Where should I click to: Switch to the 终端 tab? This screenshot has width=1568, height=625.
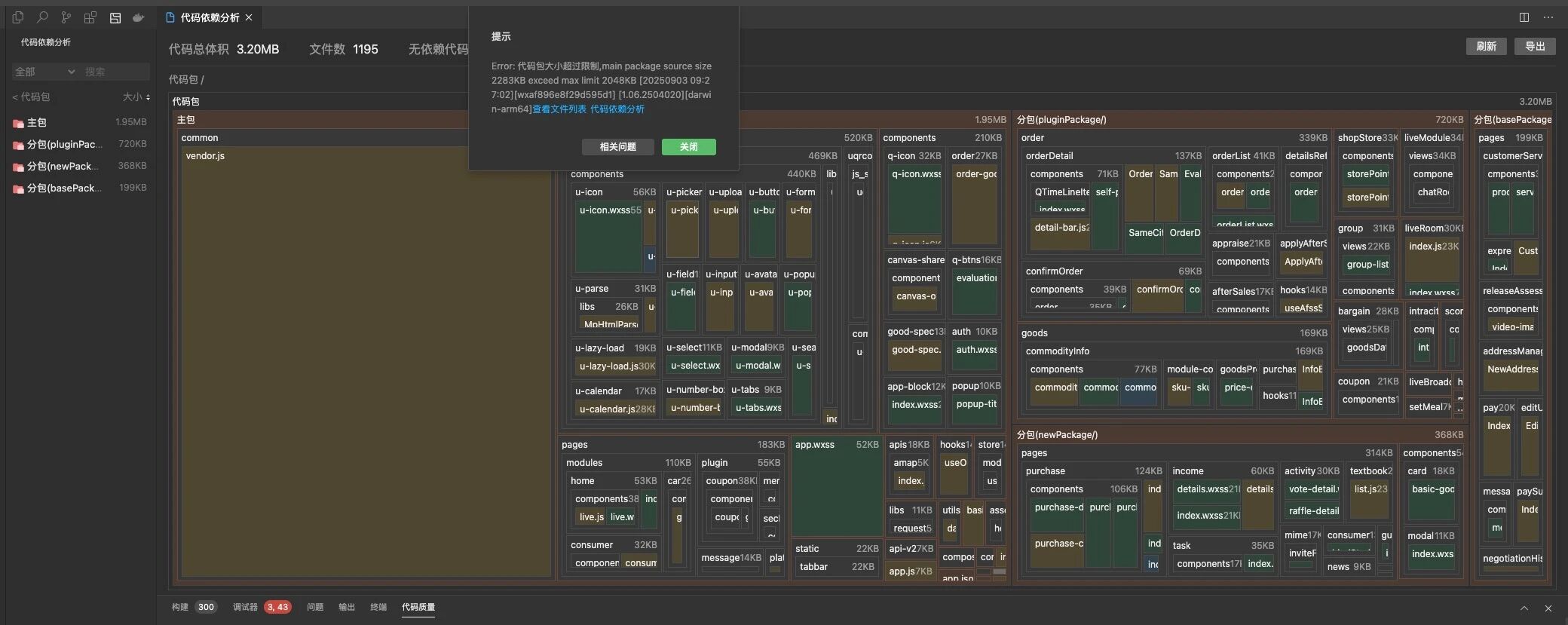[378, 607]
